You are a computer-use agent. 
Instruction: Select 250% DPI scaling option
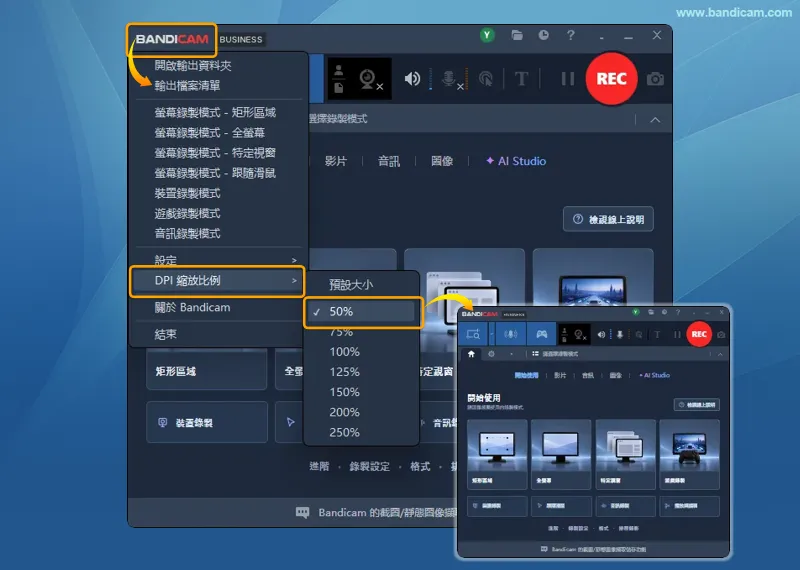click(344, 433)
